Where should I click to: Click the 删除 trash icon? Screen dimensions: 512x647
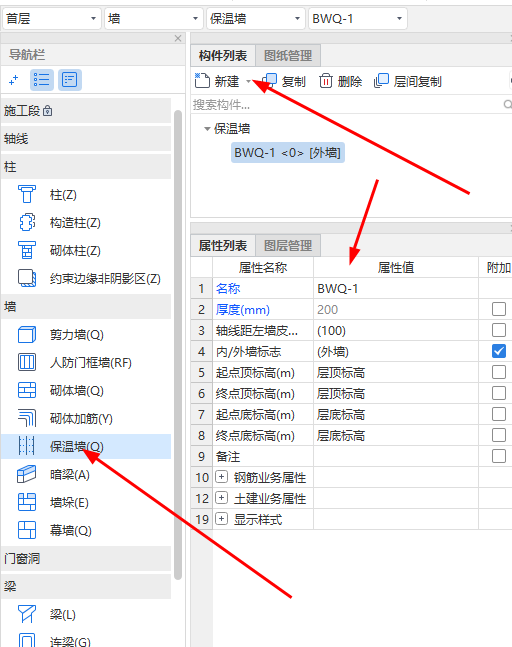pyautogui.click(x=326, y=81)
